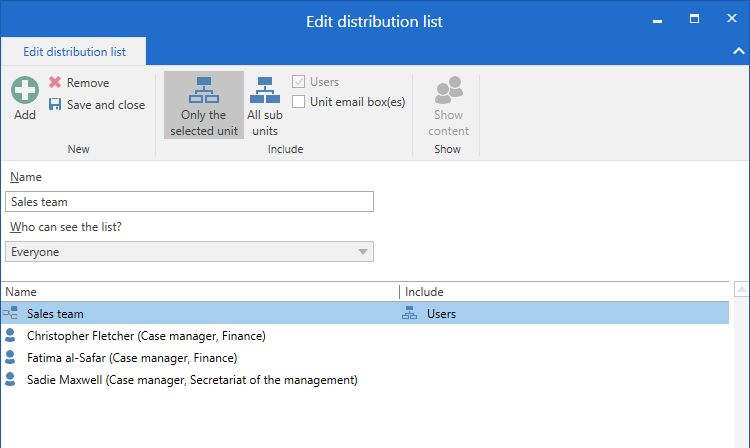The image size is (750, 448).
Task: Choose All sub units include option
Action: (x=265, y=105)
